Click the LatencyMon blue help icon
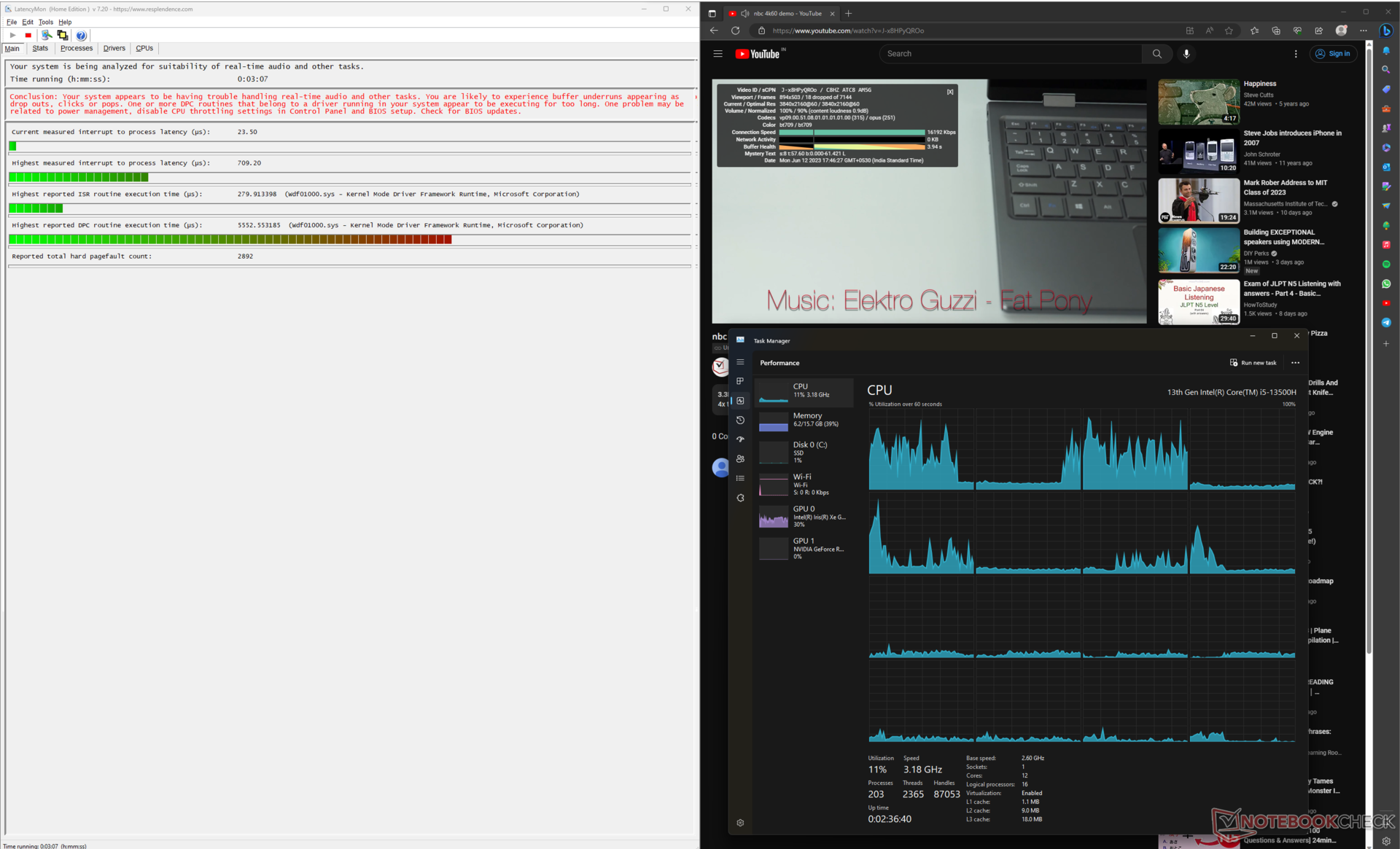The width and height of the screenshot is (1400, 849). (81, 35)
